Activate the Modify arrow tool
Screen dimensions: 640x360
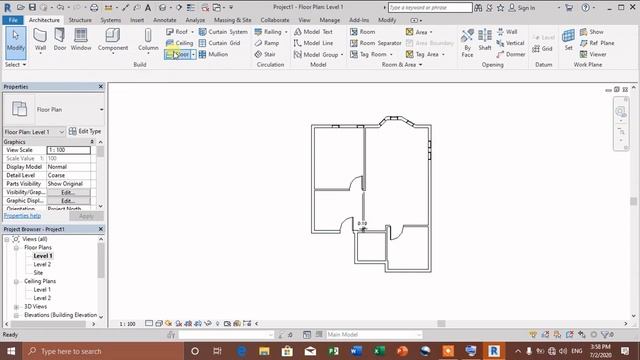click(16, 42)
